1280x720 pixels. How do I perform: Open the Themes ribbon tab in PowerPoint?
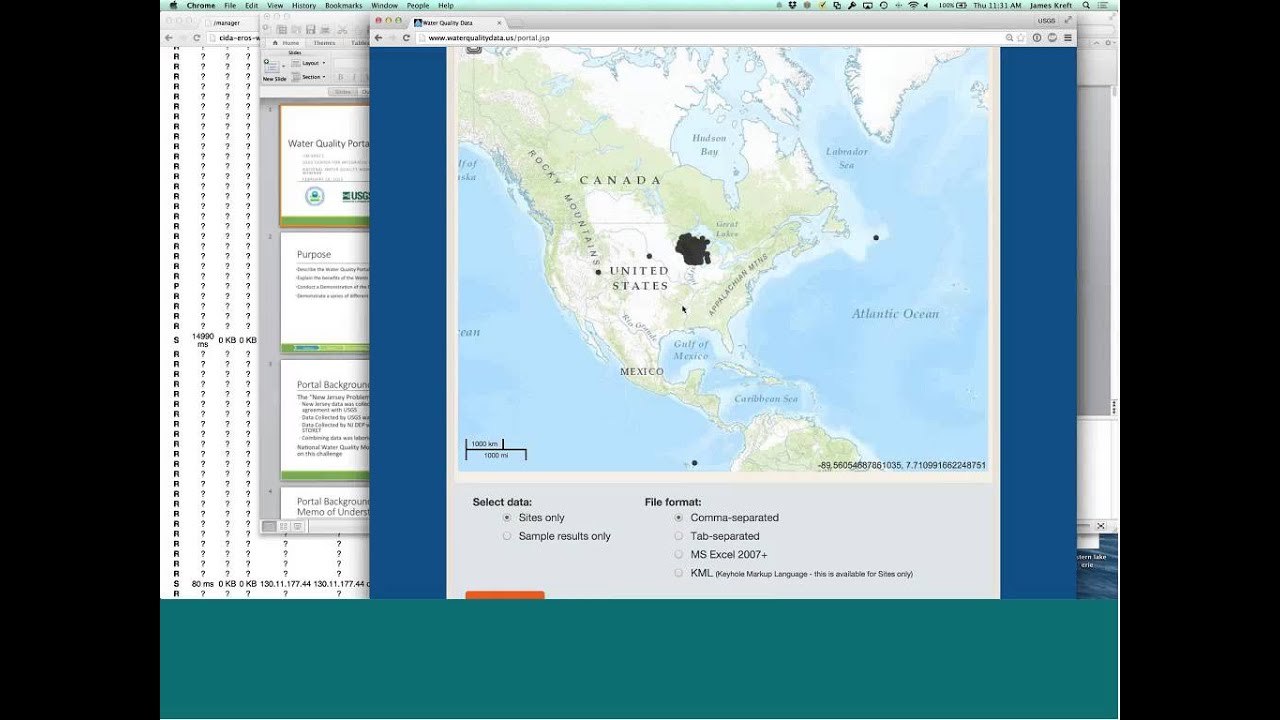click(x=324, y=43)
